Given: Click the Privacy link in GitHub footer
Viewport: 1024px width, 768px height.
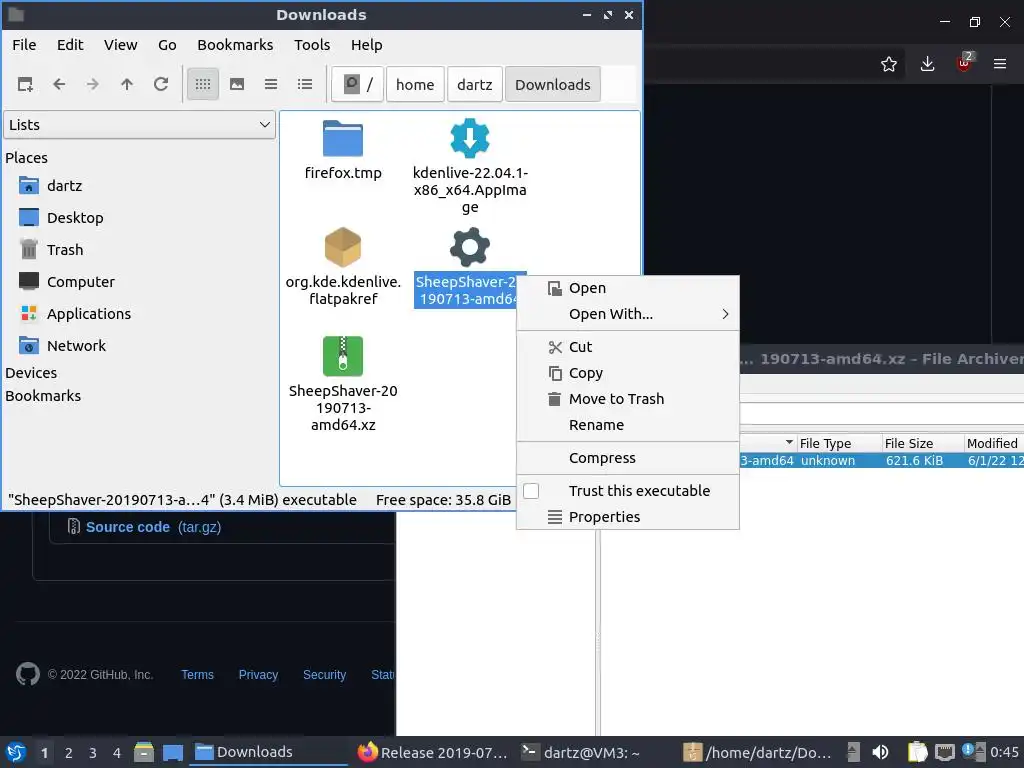Looking at the screenshot, I should click(x=258, y=675).
